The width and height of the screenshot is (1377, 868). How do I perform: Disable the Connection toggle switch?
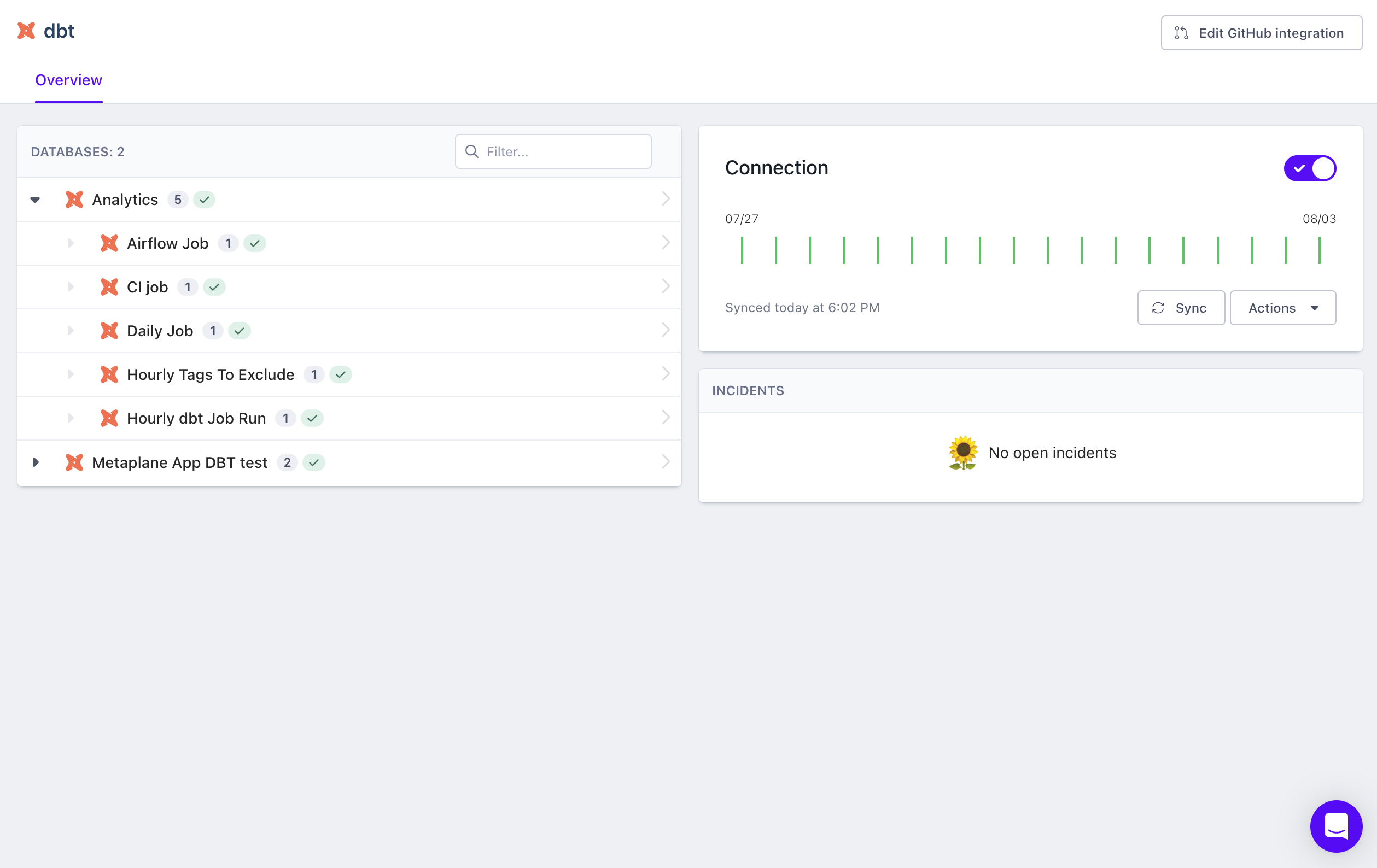tap(1310, 168)
